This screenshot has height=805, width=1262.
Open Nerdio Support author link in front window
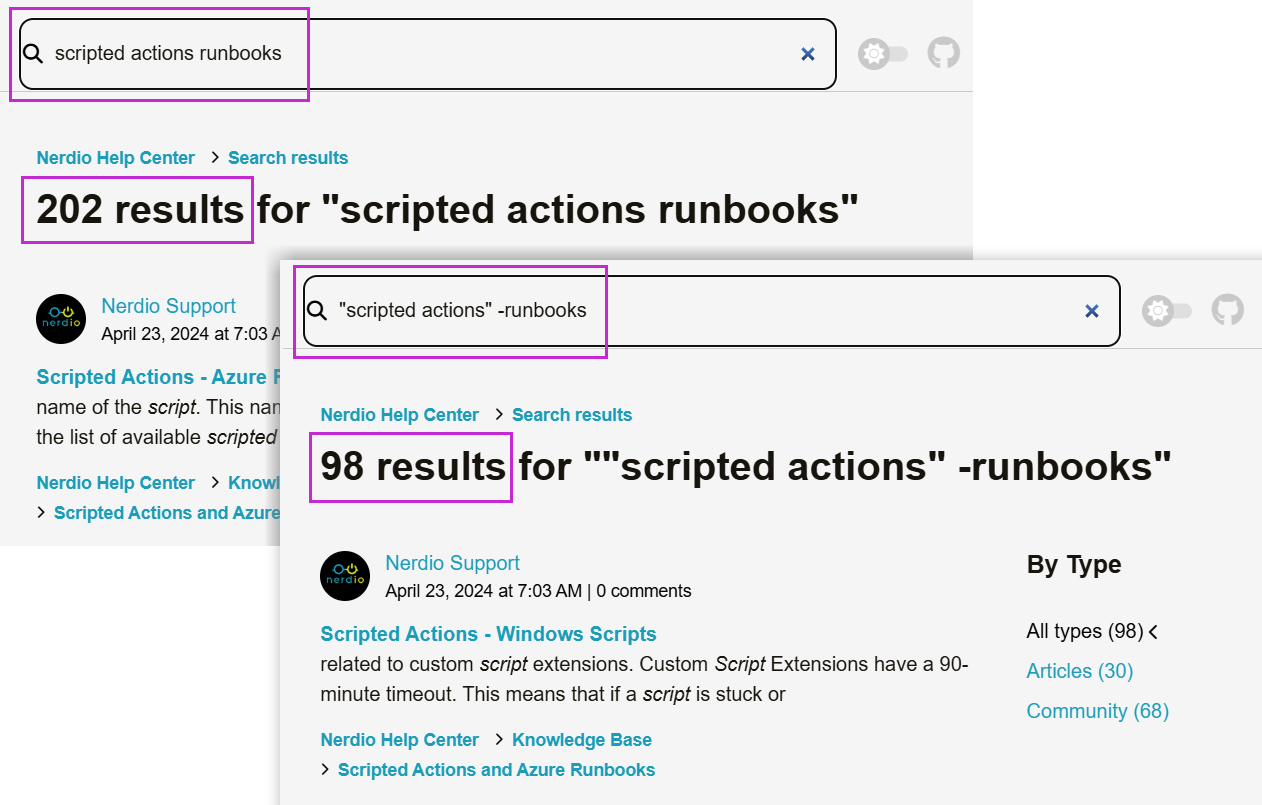(x=453, y=563)
